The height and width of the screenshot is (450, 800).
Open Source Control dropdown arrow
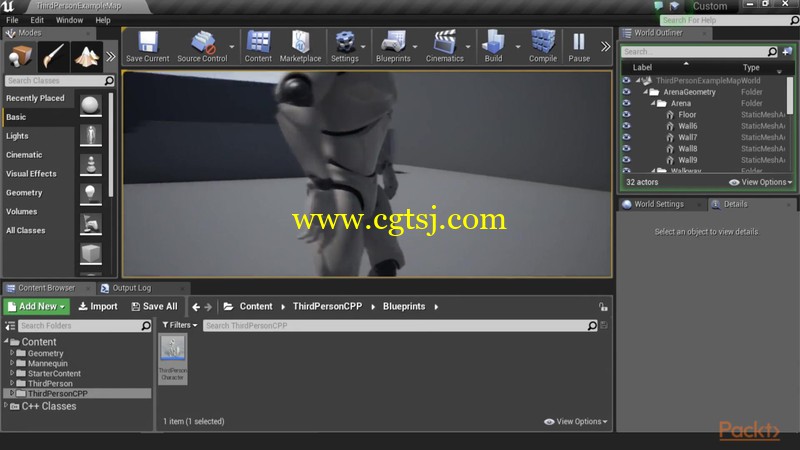(232, 46)
